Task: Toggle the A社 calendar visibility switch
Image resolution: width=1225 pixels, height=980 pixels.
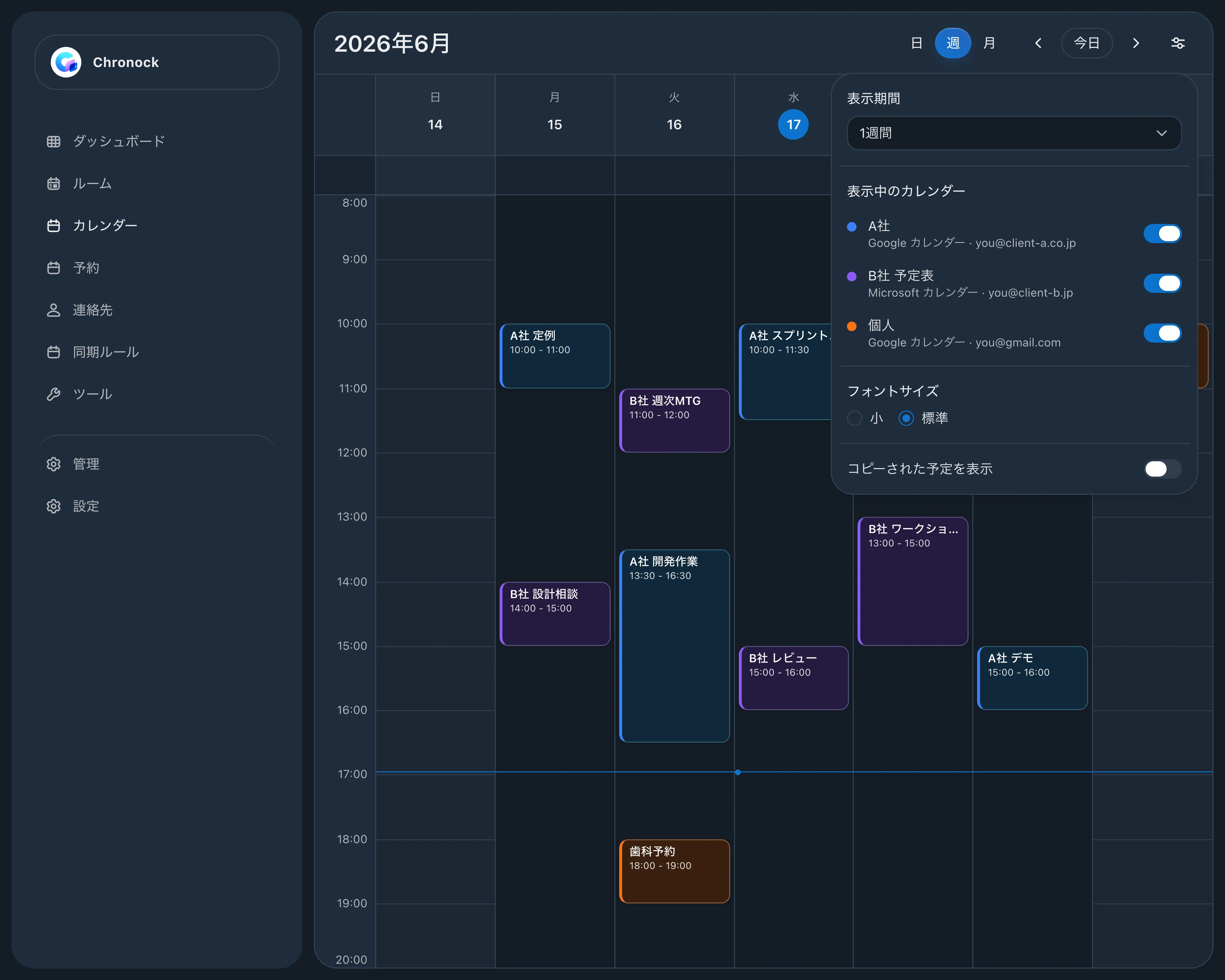Action: 1162,234
